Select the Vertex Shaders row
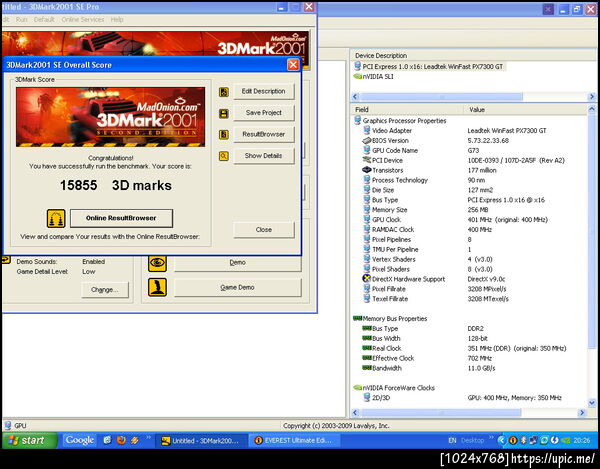600x469 pixels. 473,259
